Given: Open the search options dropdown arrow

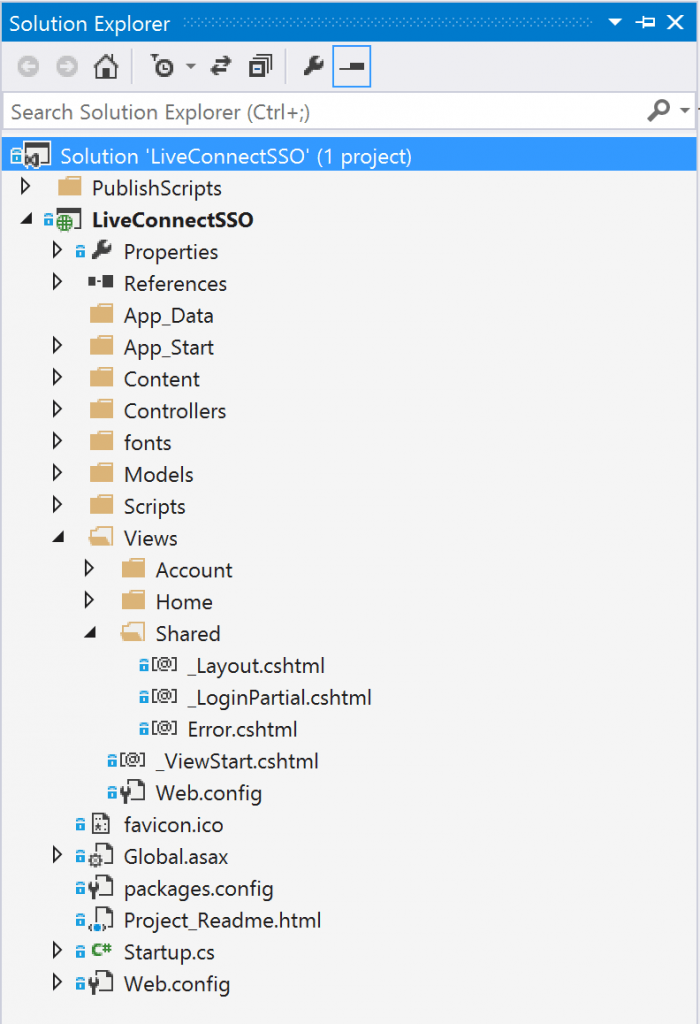Looking at the screenshot, I should coord(684,110).
